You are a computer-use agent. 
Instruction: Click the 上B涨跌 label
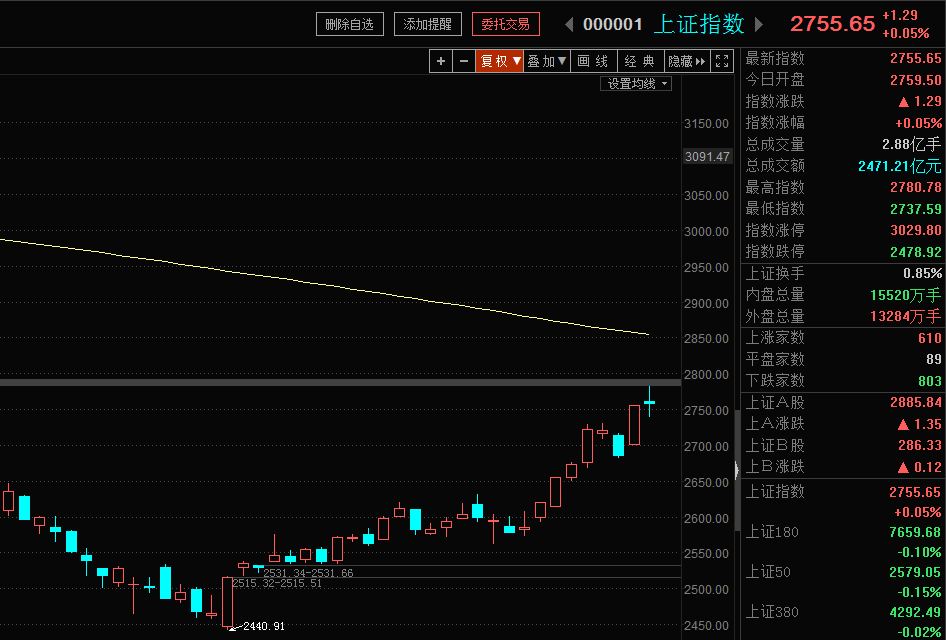[775, 467]
